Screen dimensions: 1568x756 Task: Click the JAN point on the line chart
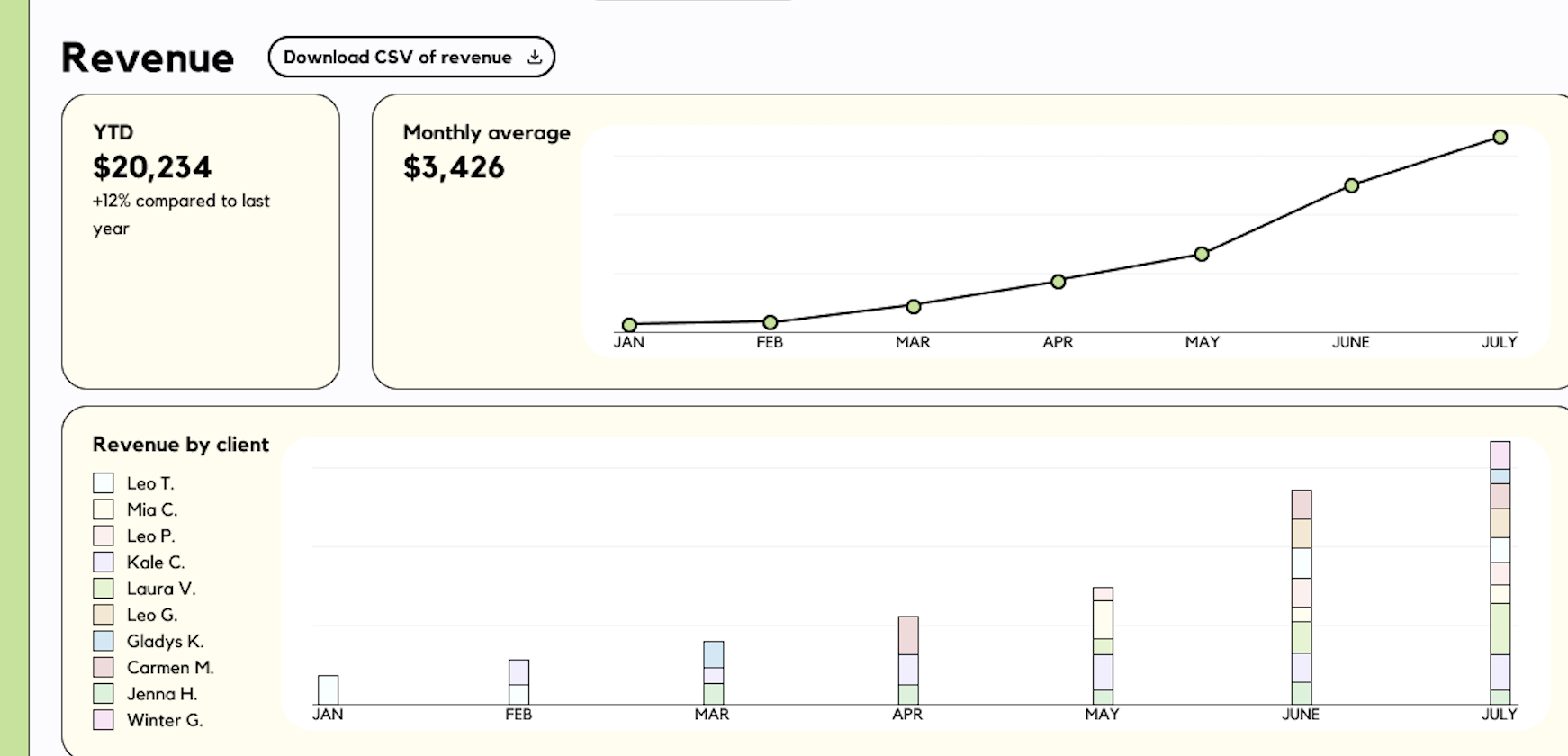pyautogui.click(x=630, y=325)
